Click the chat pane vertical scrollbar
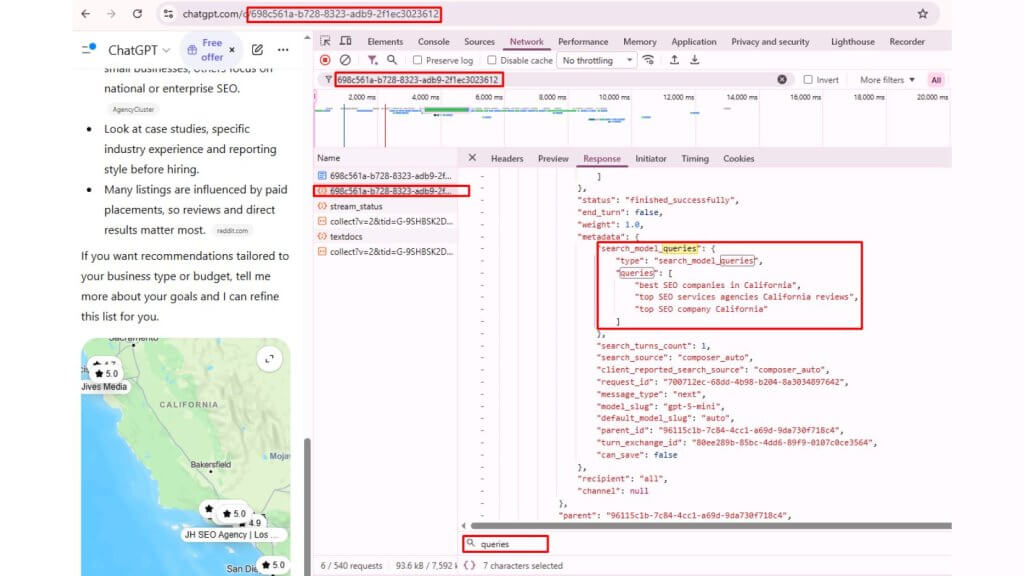This screenshot has height=576, width=1024. (x=307, y=506)
